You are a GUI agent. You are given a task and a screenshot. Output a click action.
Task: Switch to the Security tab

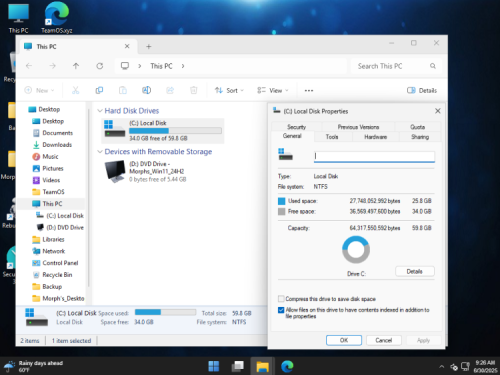[297, 127]
